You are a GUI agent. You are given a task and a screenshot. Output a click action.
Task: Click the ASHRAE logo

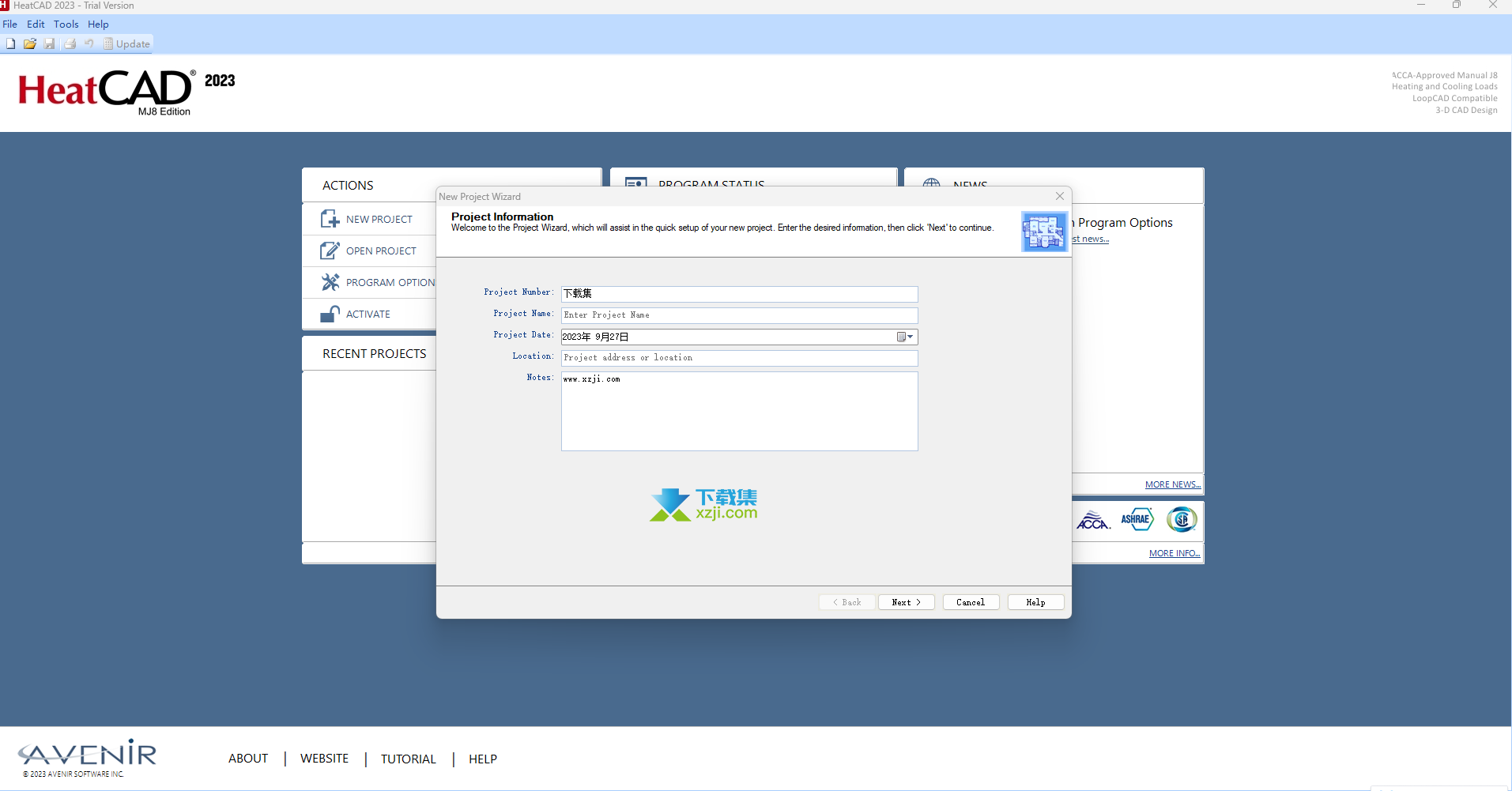coord(1137,519)
